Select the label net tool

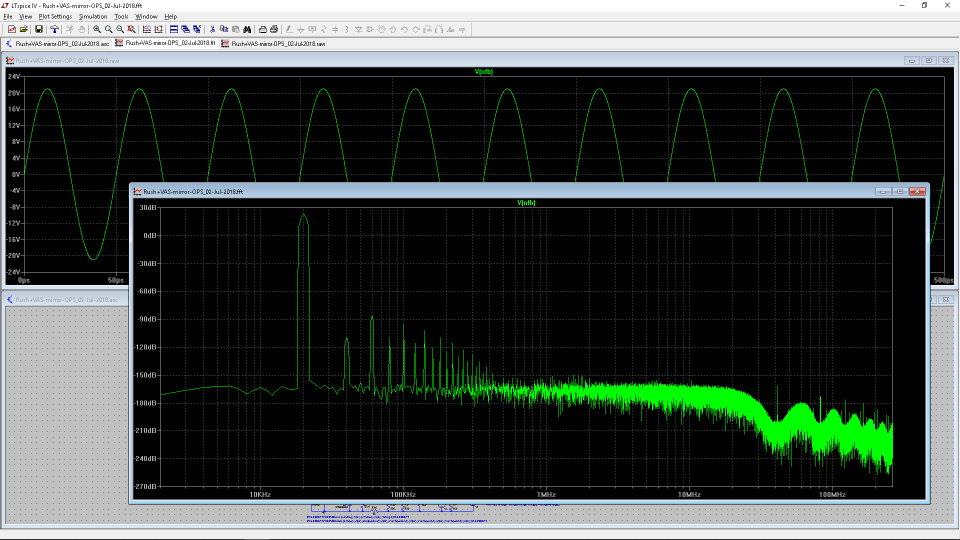coord(312,29)
